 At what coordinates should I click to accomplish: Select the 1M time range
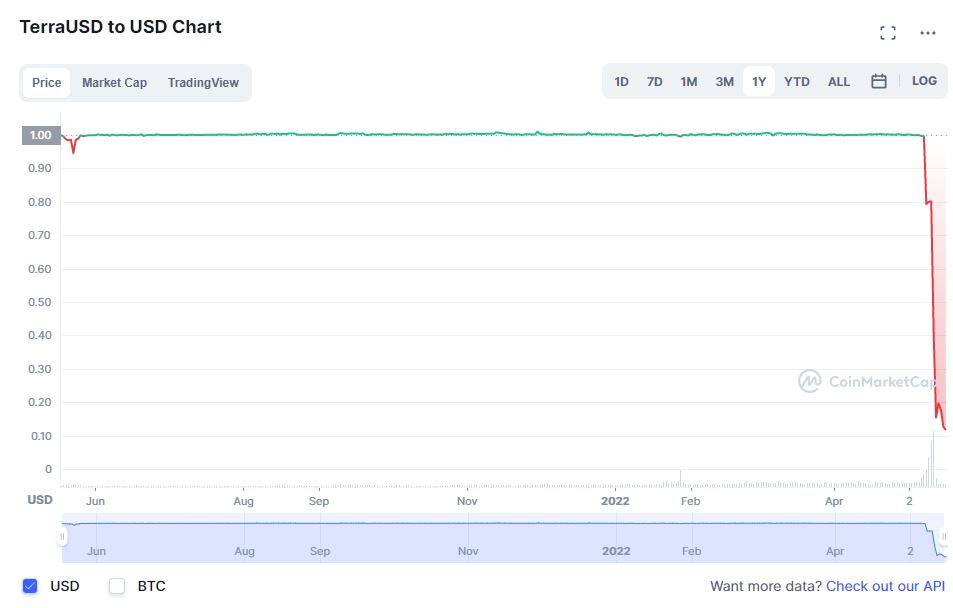[x=689, y=81]
